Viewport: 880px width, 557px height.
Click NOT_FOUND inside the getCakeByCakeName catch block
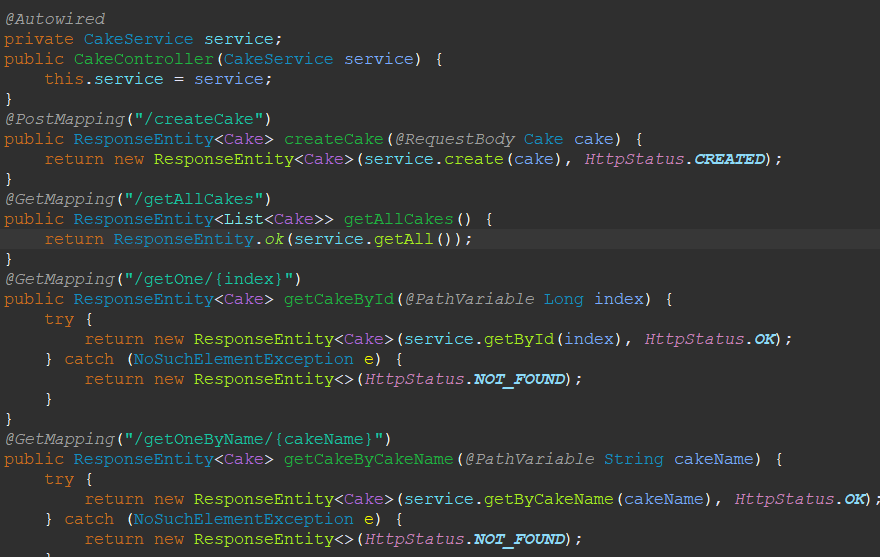[x=519, y=540]
